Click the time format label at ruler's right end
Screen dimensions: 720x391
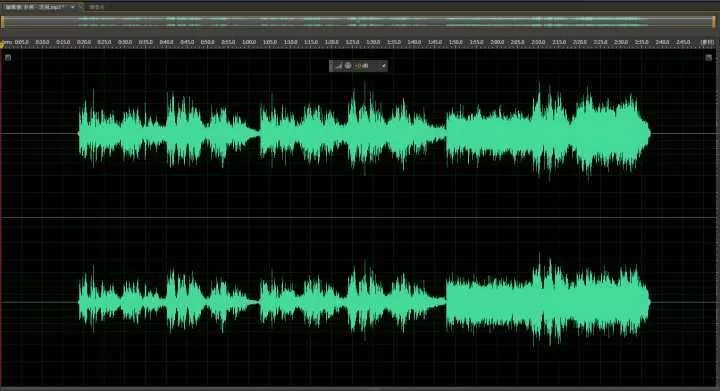[707, 42]
